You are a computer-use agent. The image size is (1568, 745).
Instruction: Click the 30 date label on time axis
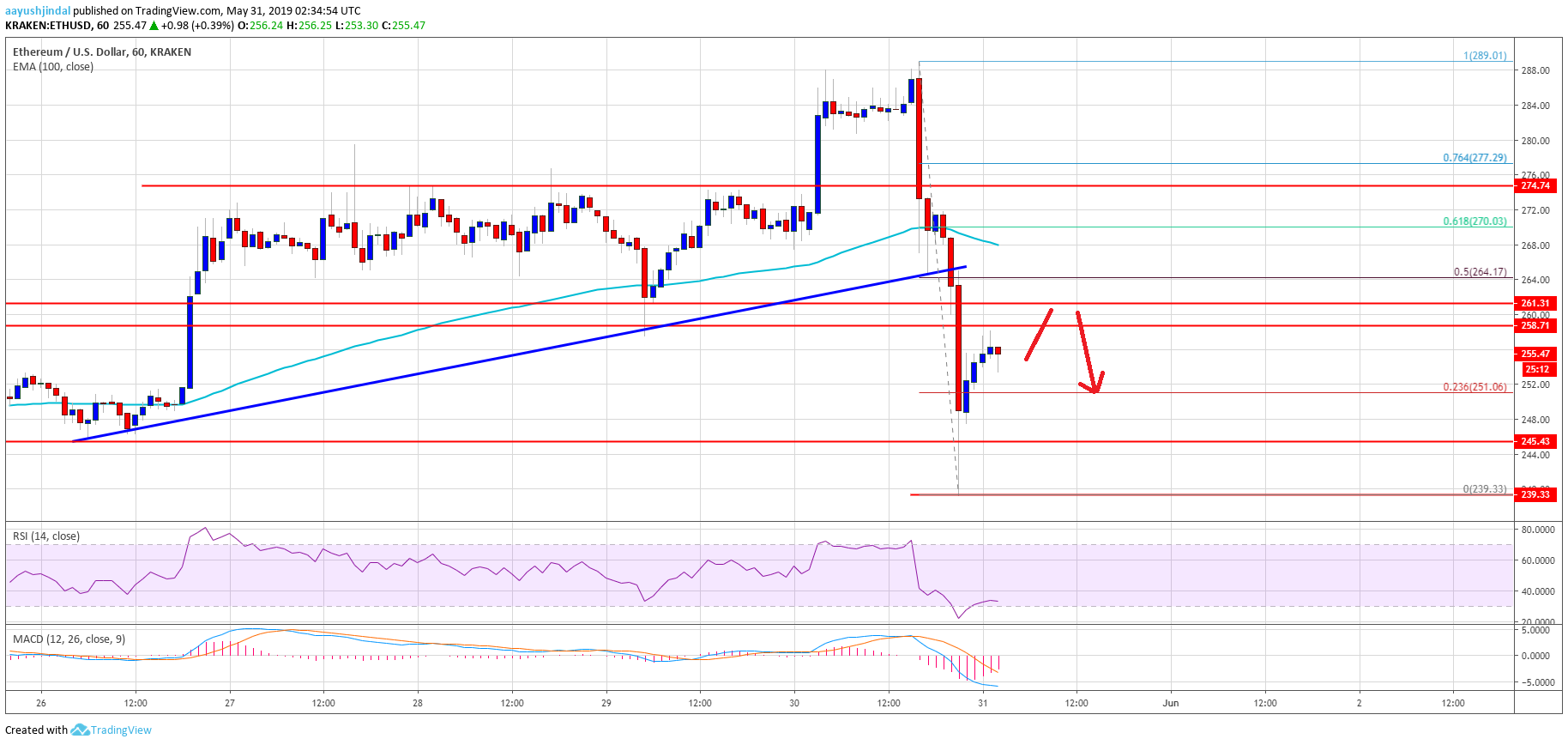[794, 703]
